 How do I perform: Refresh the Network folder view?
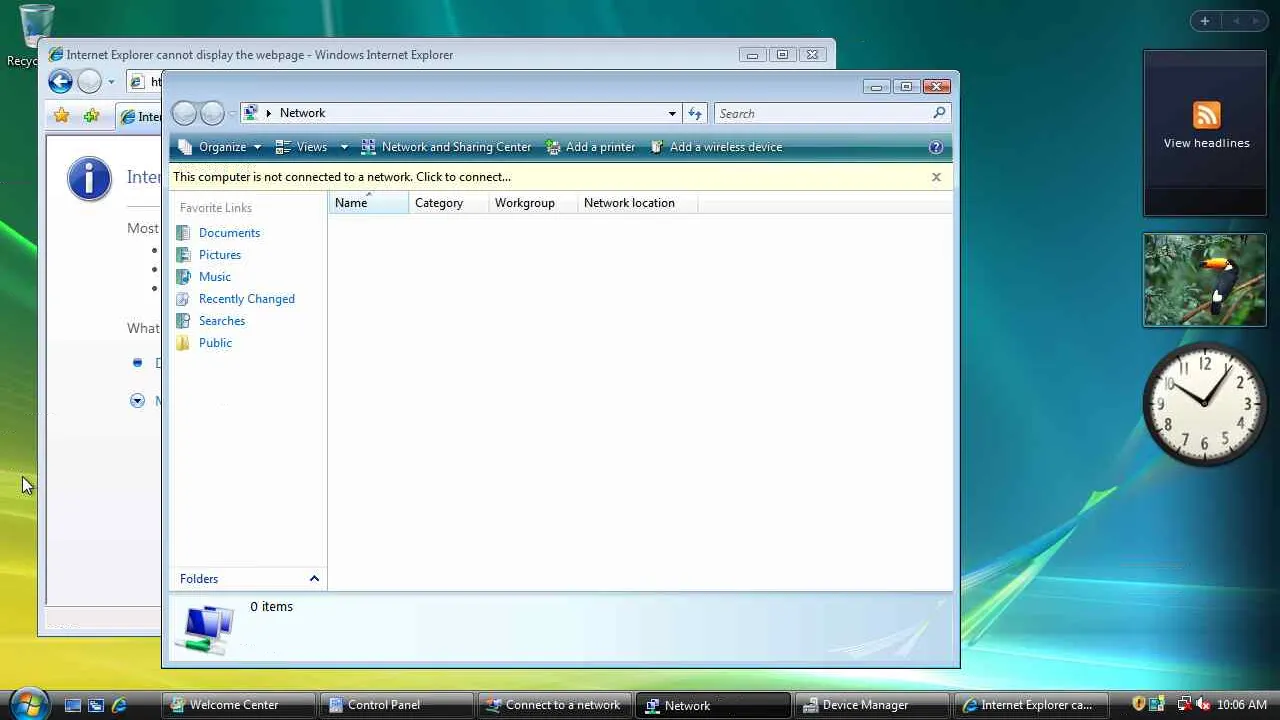click(695, 113)
